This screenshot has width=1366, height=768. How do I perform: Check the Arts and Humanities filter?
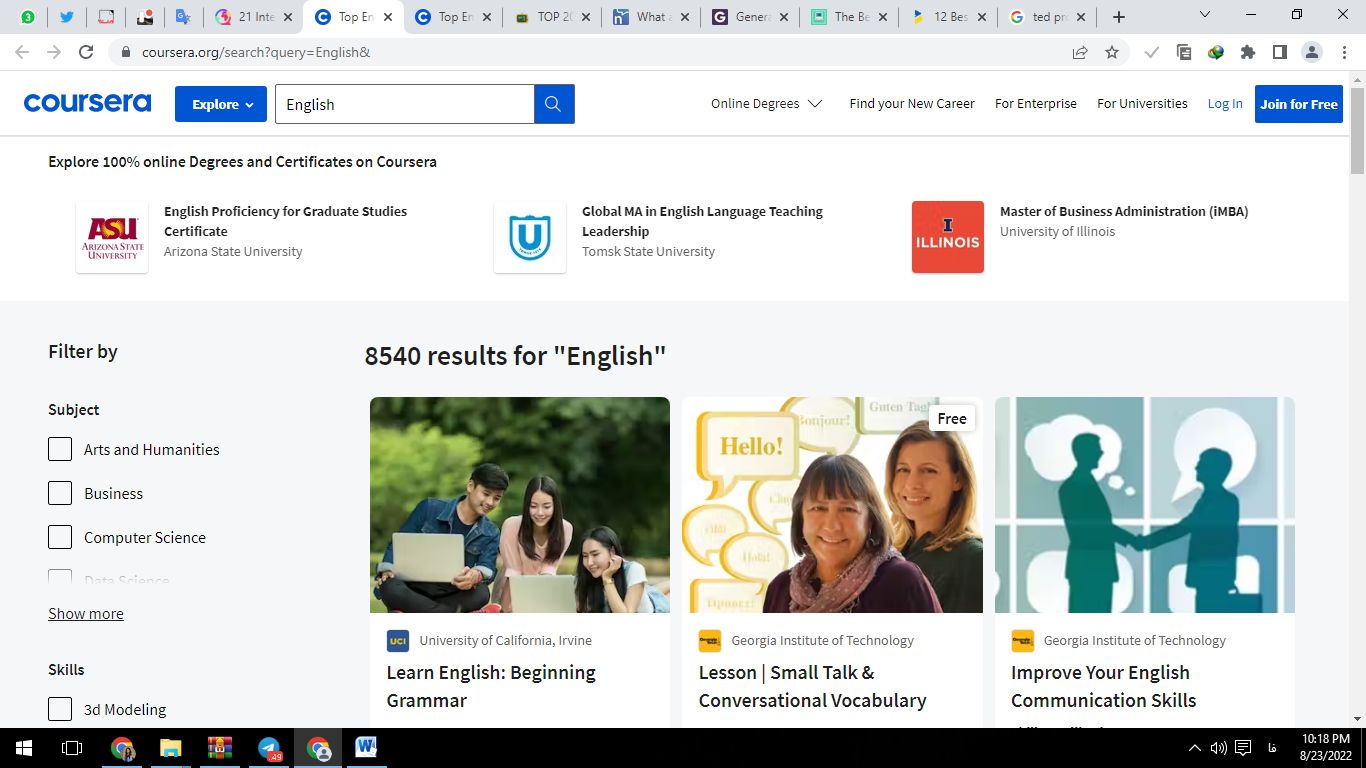coord(60,449)
